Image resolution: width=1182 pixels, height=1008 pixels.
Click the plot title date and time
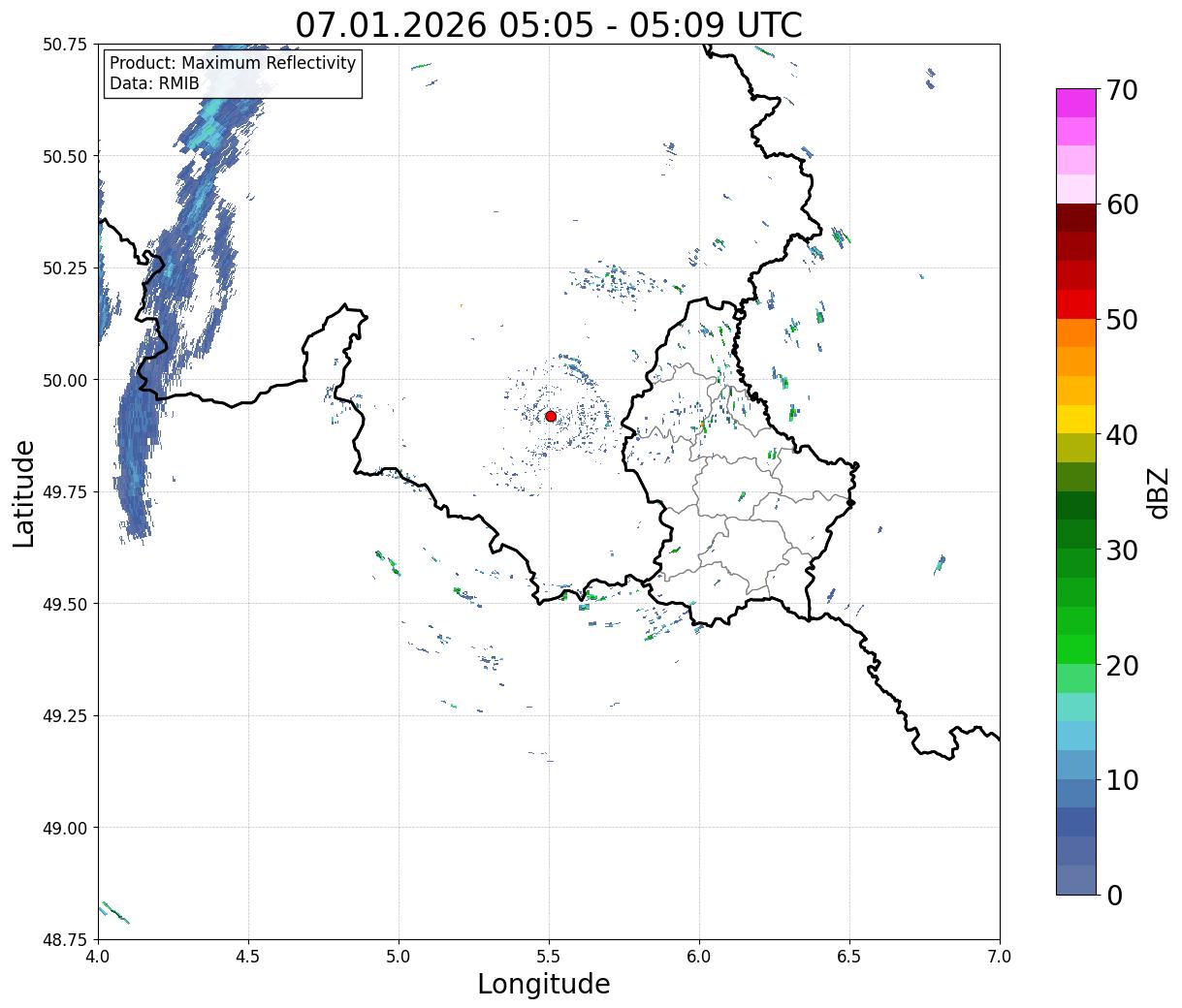[x=549, y=24]
